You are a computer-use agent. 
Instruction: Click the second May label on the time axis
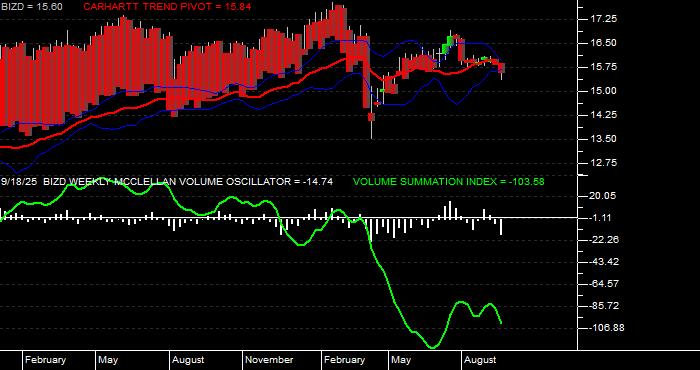pyautogui.click(x=401, y=360)
